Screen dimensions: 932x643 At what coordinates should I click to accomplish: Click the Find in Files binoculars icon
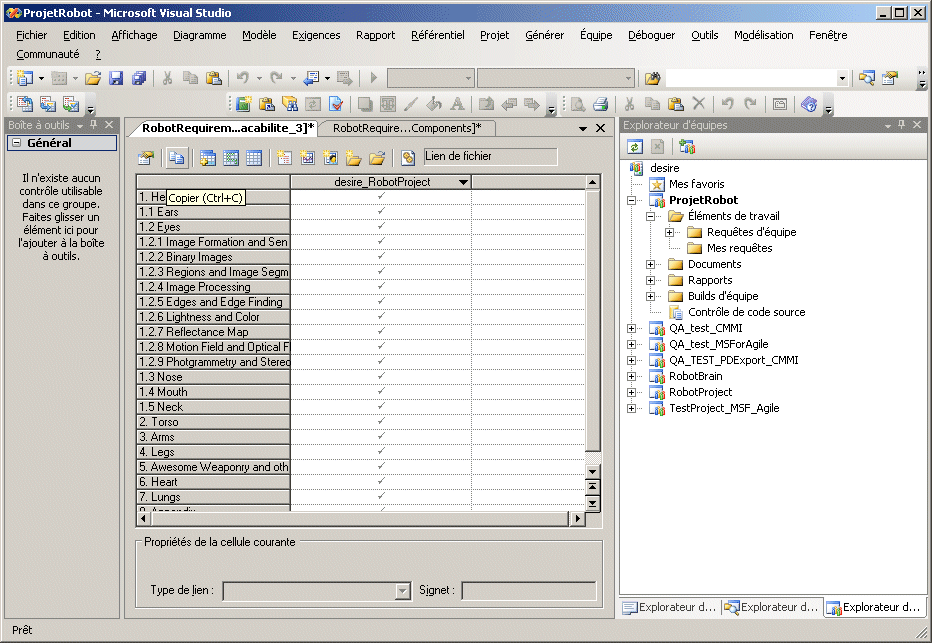[653, 78]
